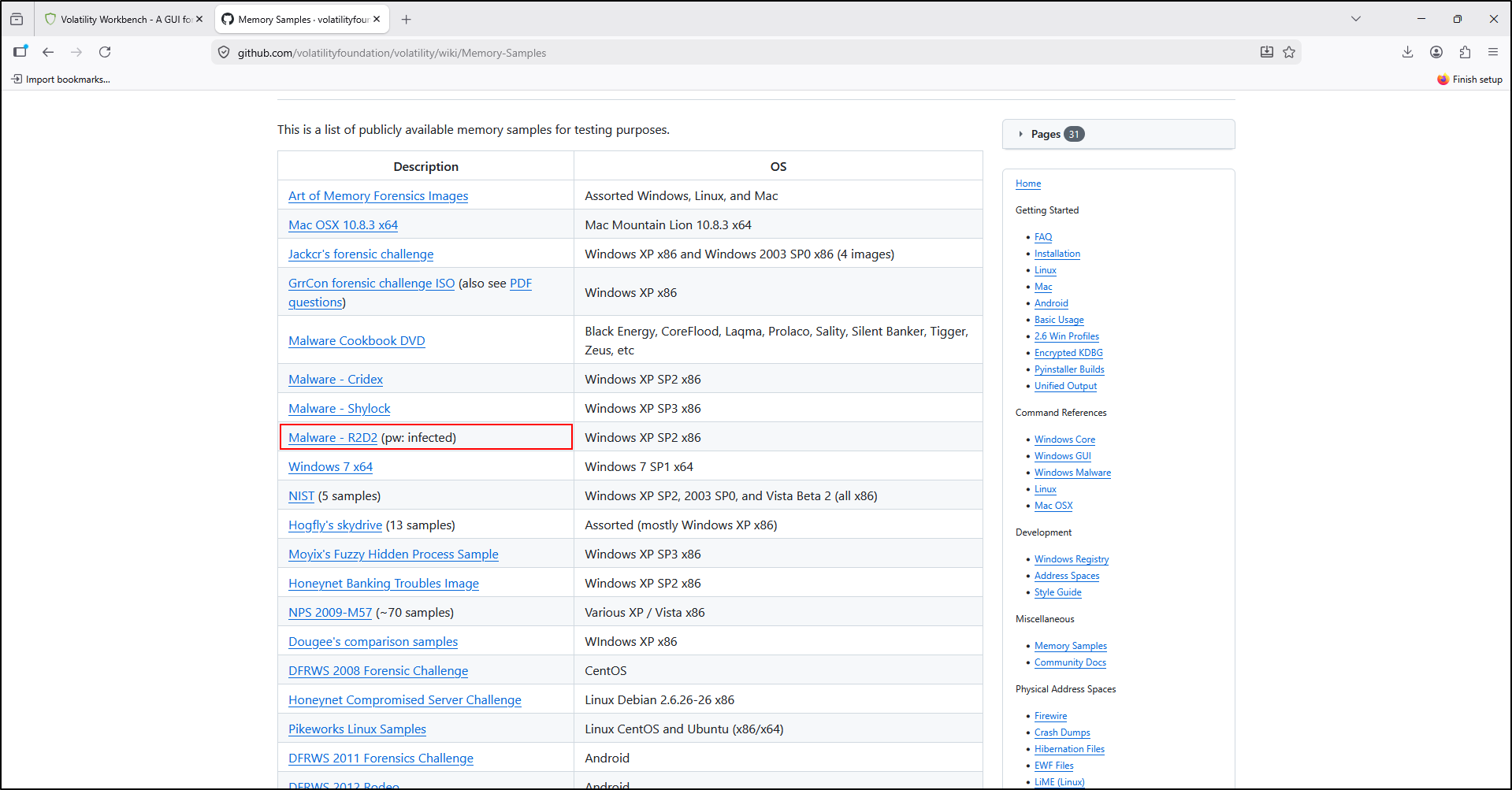Image resolution: width=1512 pixels, height=790 pixels.
Task: Open the list all tabs dropdown
Action: [x=1356, y=19]
